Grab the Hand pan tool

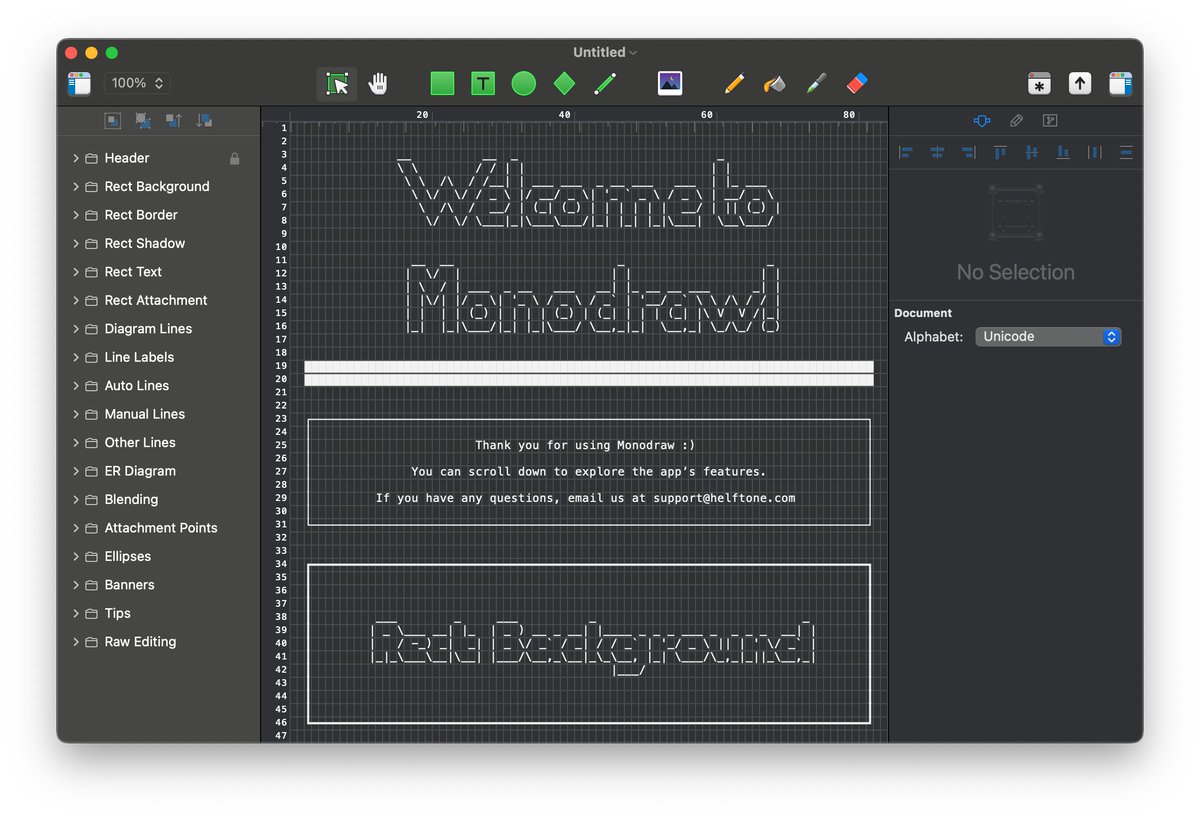tap(379, 84)
